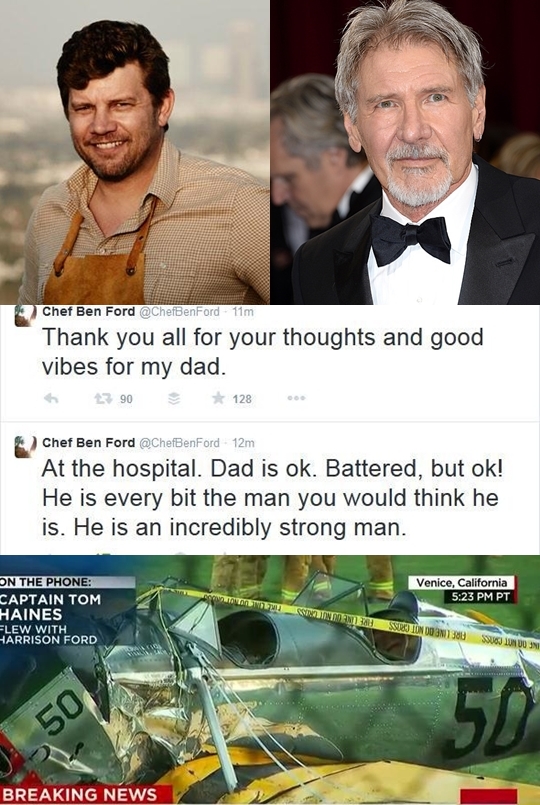Click the 12m timestamp on the hospital tweet
Image resolution: width=540 pixels, height=805 pixels.
[243, 443]
